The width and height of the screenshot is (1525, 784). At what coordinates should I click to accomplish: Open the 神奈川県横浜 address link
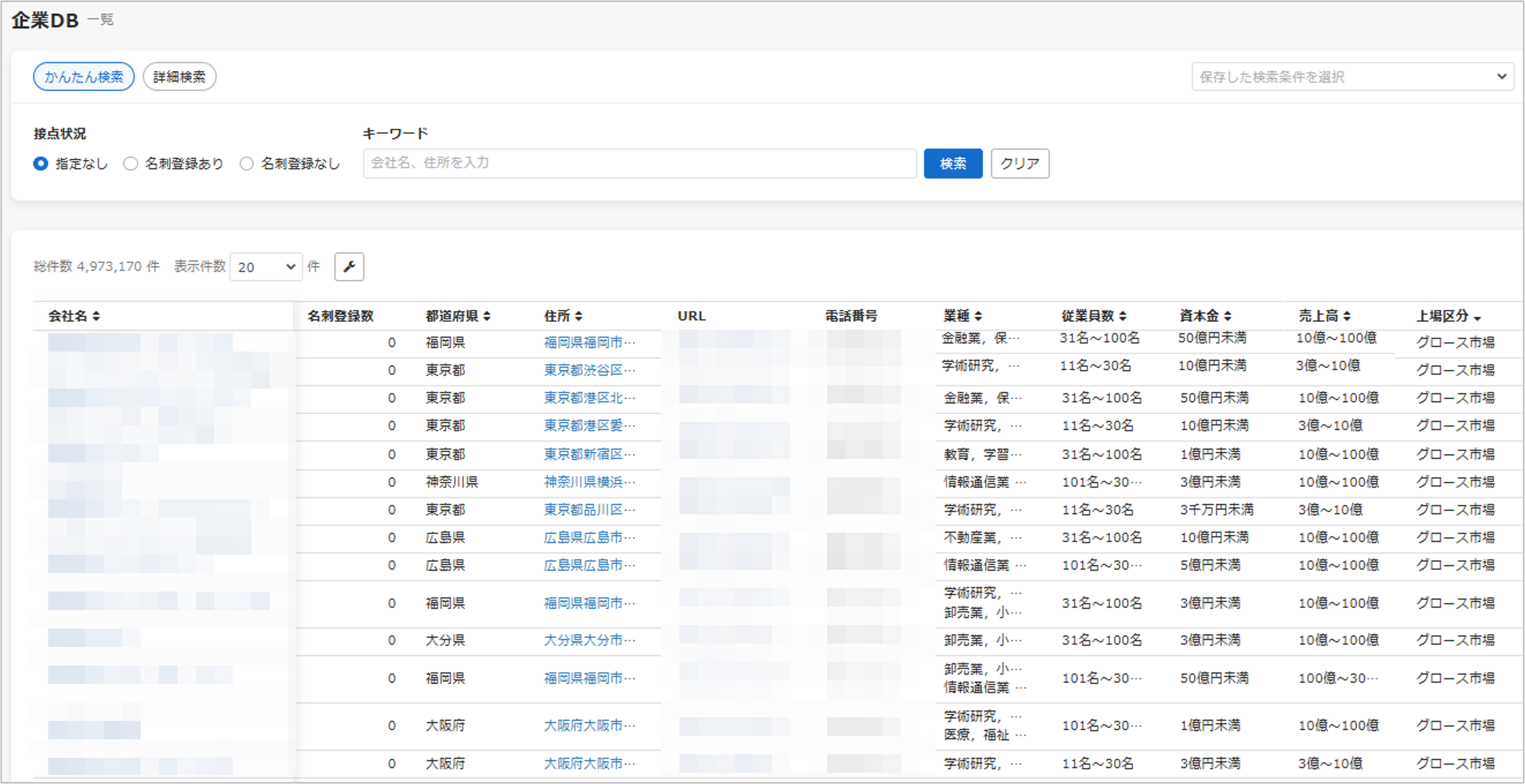pyautogui.click(x=588, y=482)
